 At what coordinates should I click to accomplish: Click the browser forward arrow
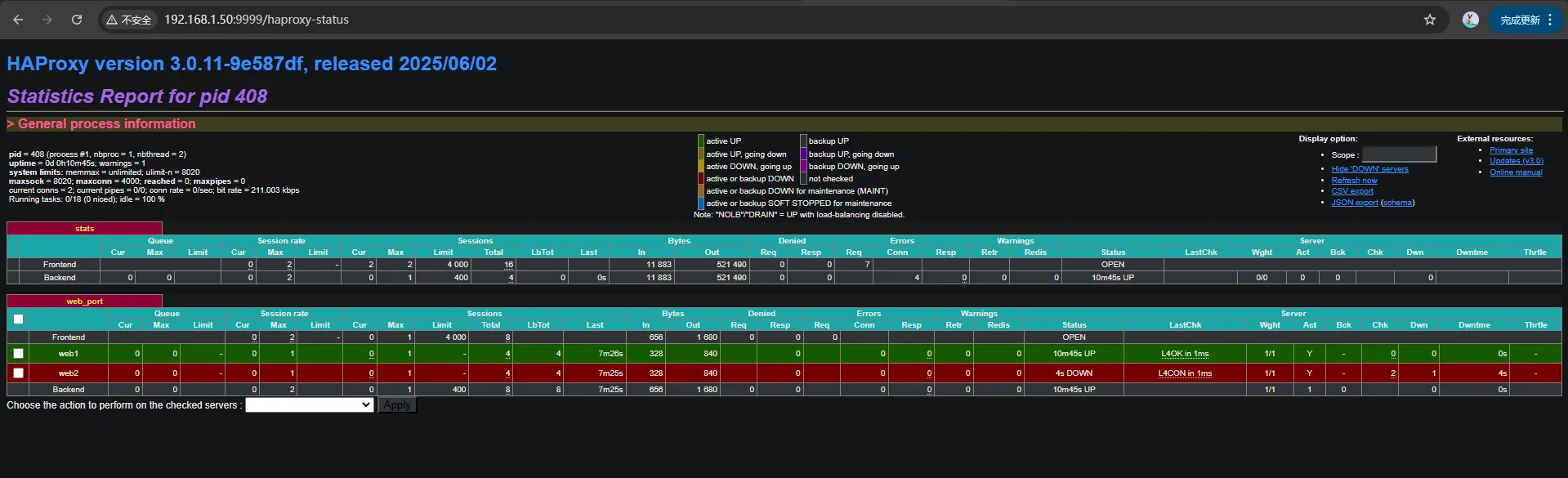click(x=47, y=20)
